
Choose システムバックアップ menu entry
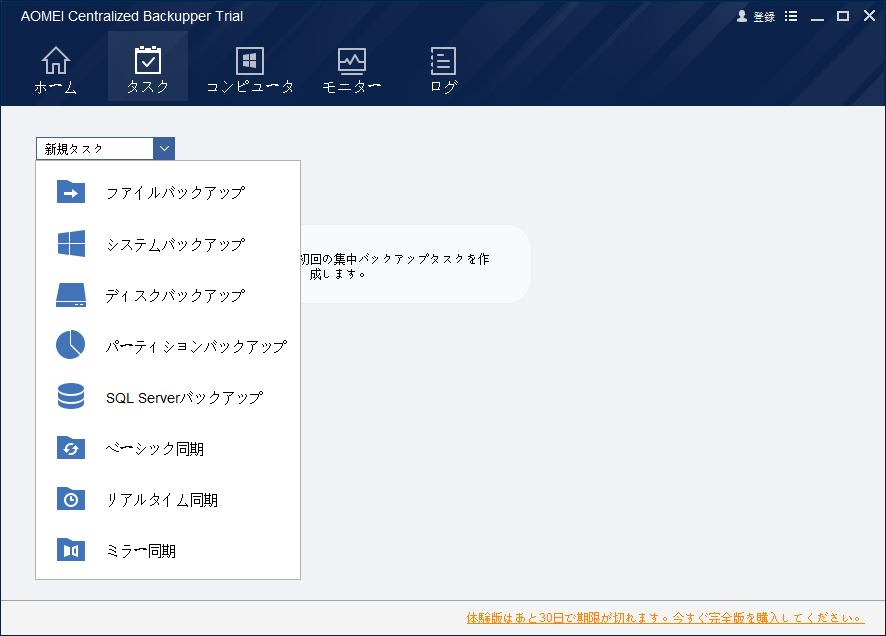(176, 245)
